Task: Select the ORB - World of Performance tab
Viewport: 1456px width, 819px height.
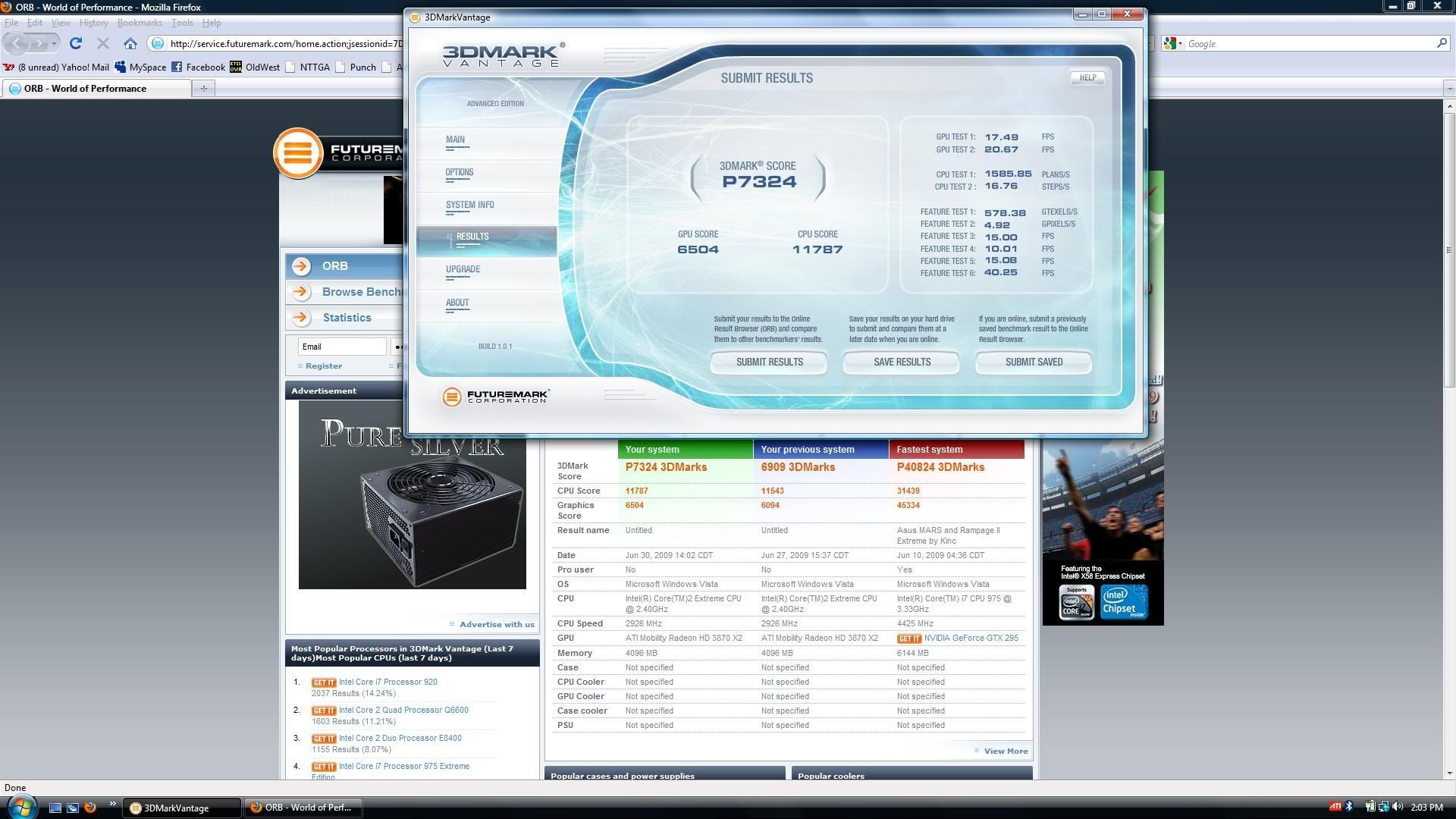Action: coord(96,89)
